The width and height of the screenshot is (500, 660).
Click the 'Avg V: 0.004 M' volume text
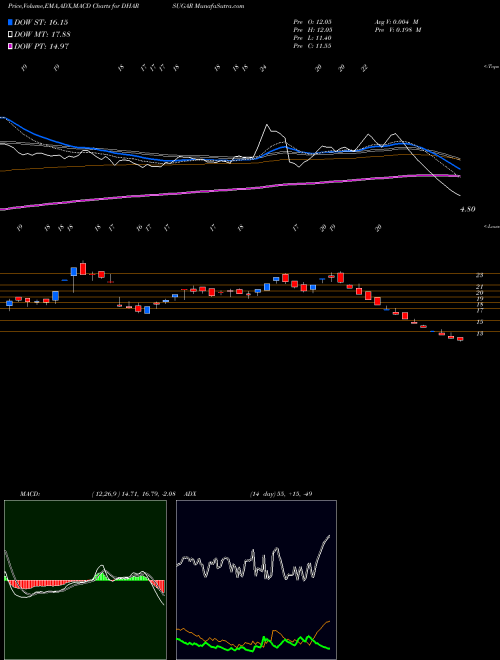pos(396,22)
